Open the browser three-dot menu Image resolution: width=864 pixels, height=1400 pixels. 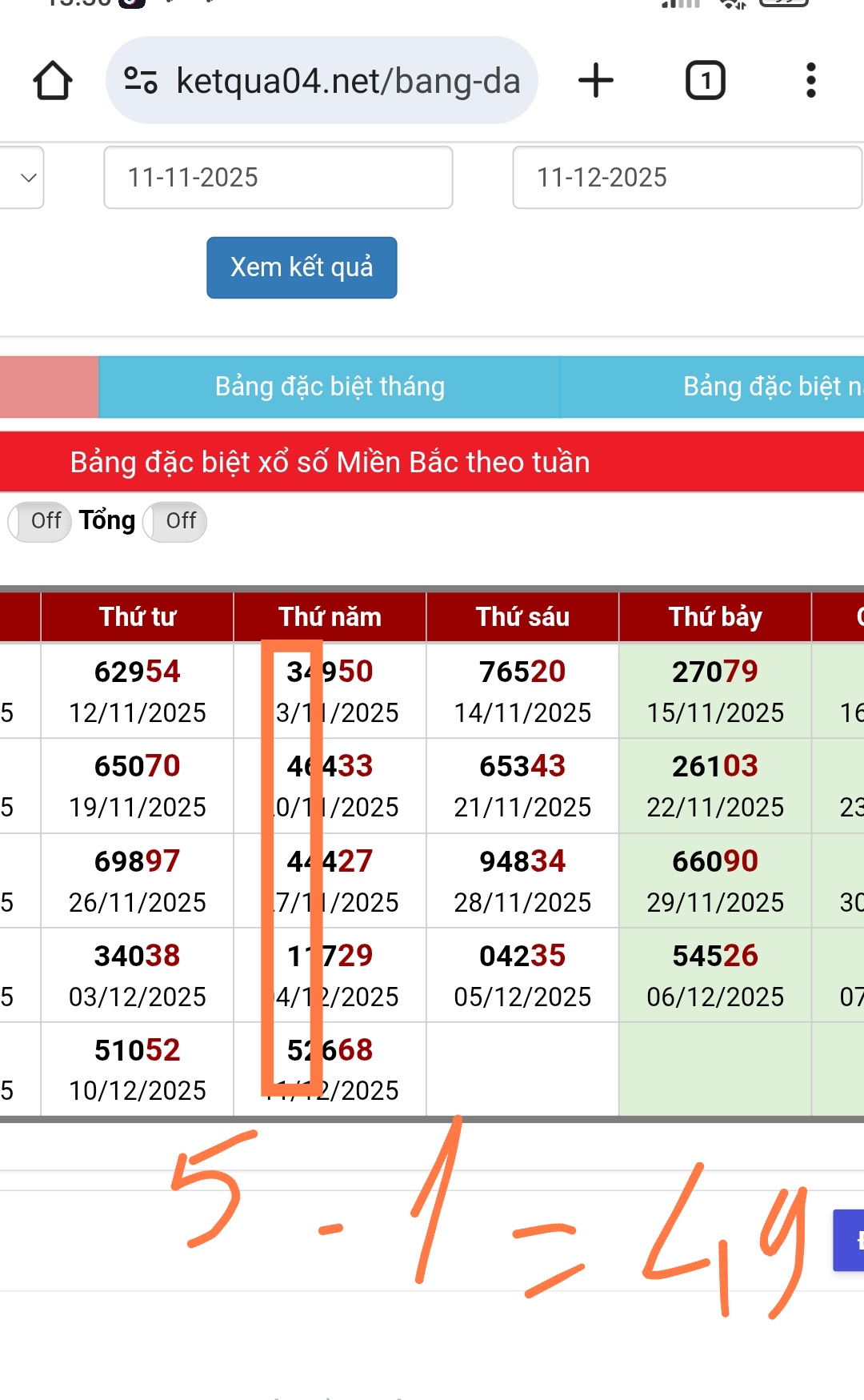pos(810,81)
